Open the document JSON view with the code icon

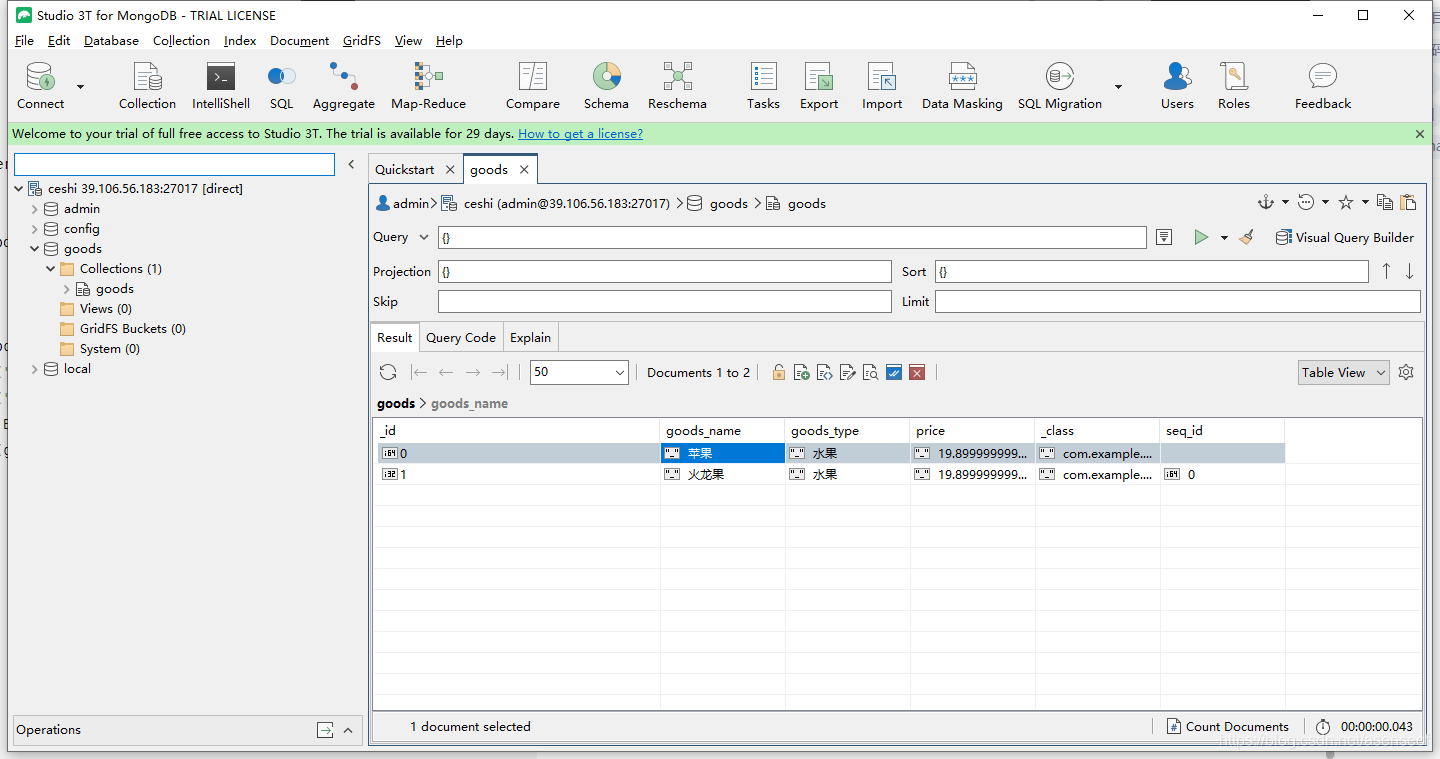tap(825, 372)
